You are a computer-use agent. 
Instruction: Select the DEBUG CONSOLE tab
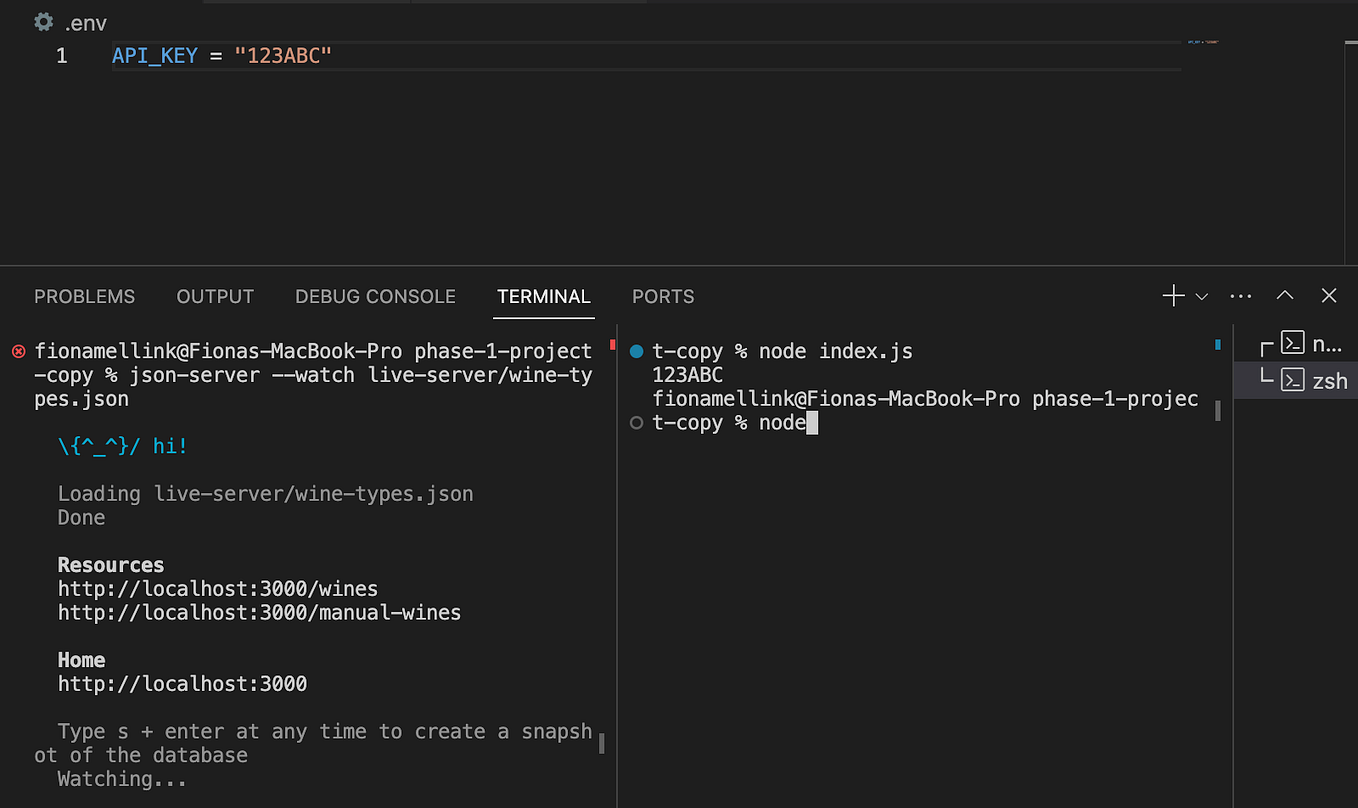375,296
